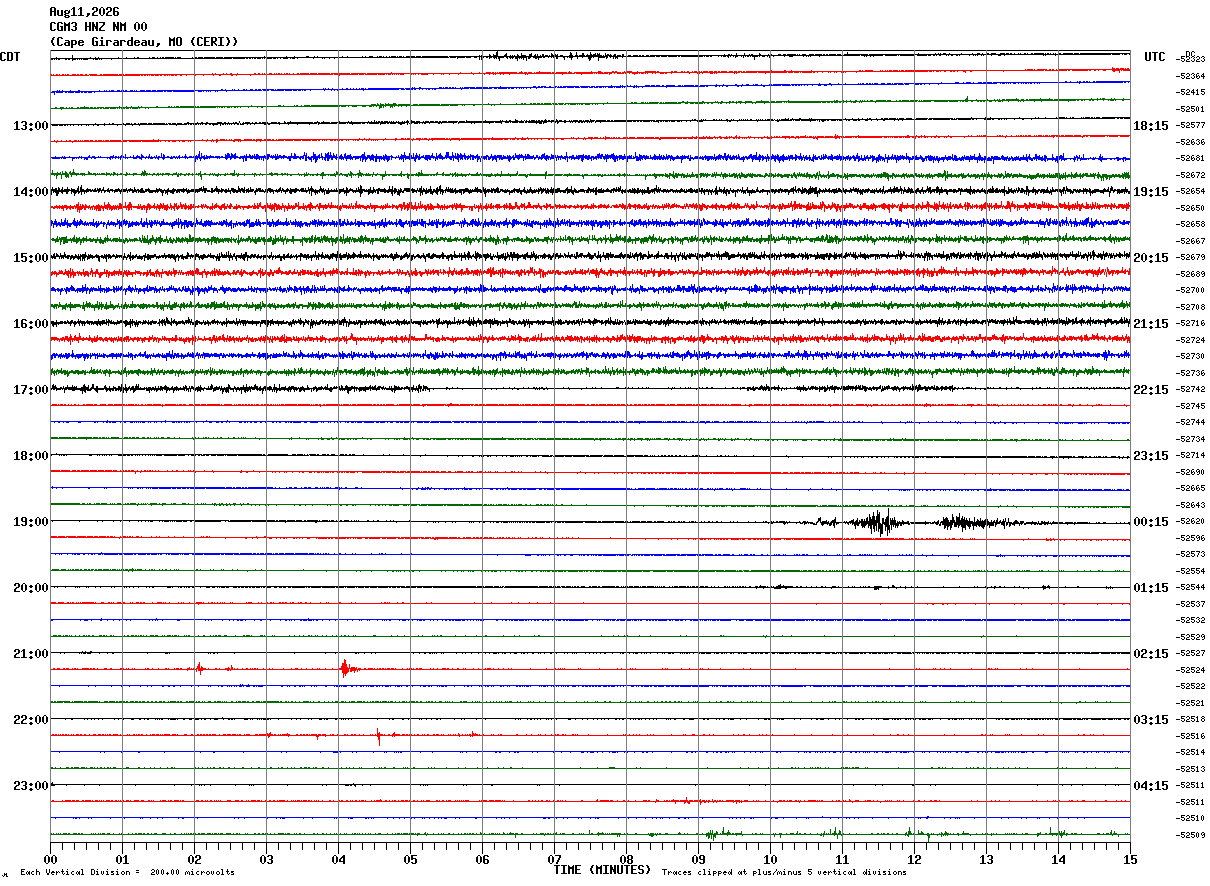The width and height of the screenshot is (1210, 886).
Task: Select the 14:00 CDT hour label
Action: (x=30, y=192)
